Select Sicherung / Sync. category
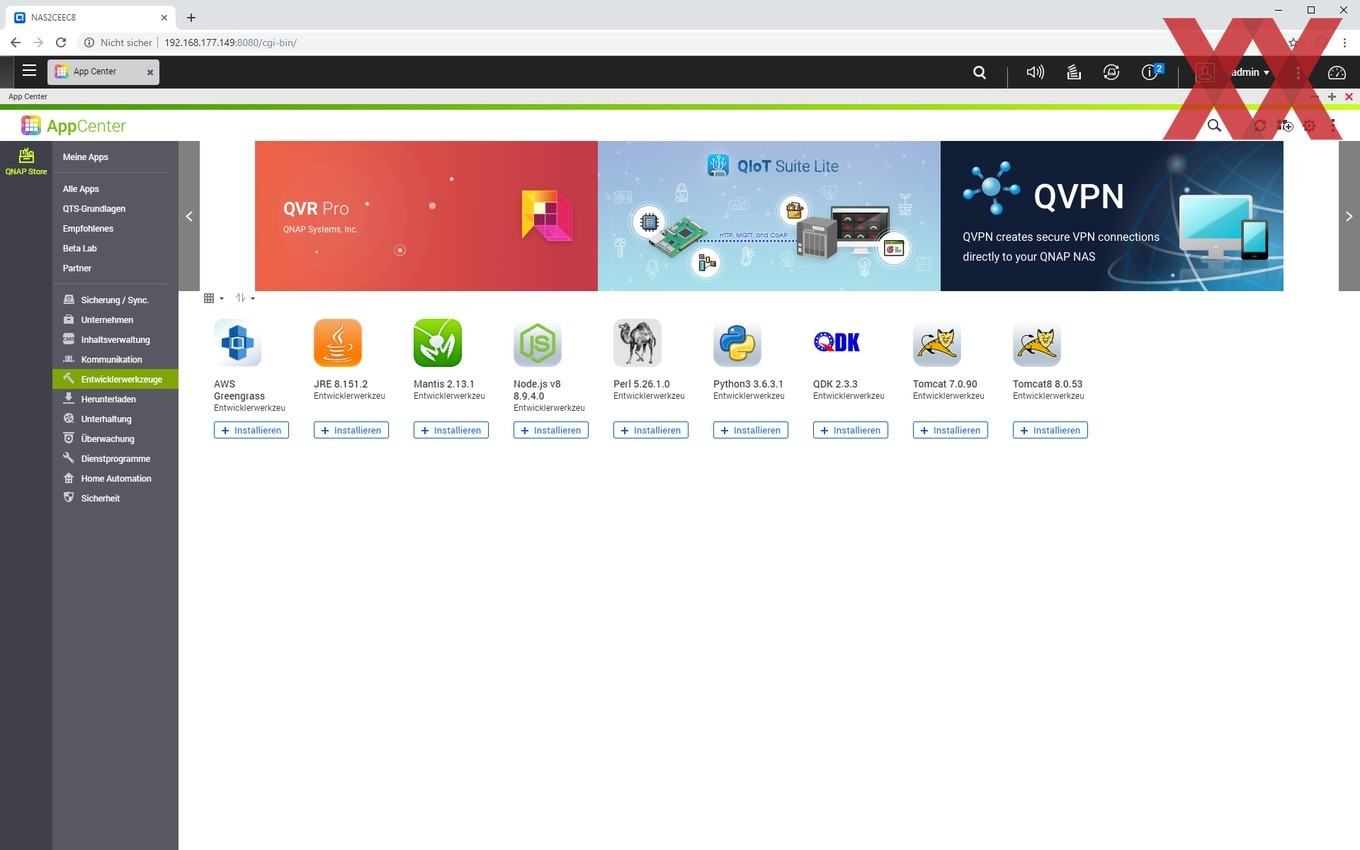Image resolution: width=1360 pixels, height=850 pixels. pos(115,300)
